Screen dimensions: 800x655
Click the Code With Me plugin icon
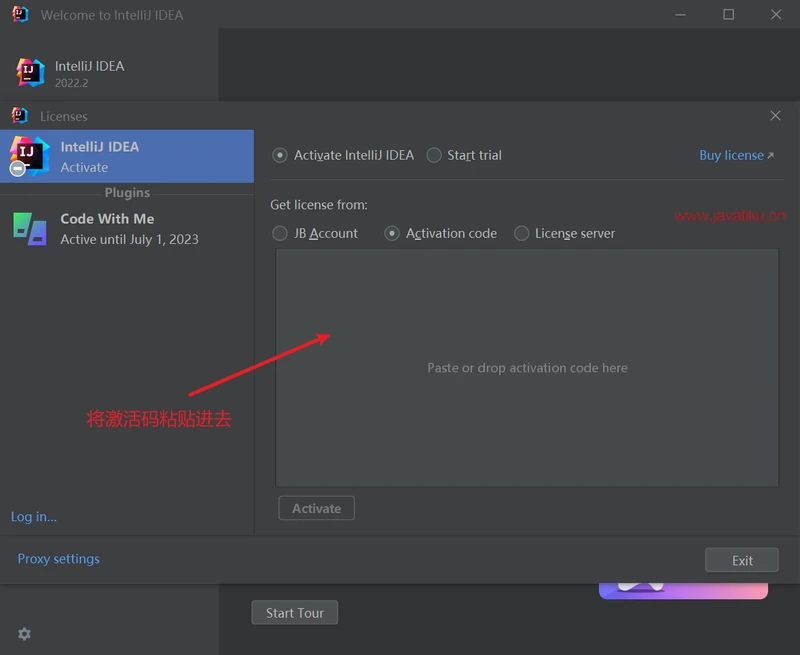coord(29,229)
